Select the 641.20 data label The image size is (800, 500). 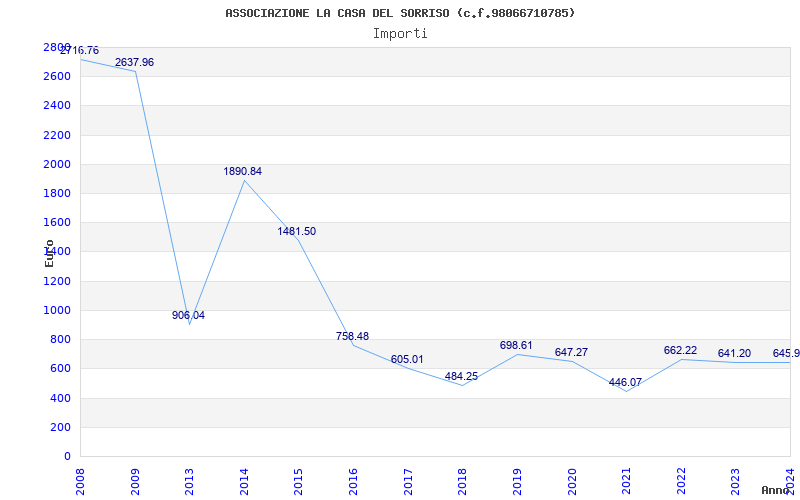[734, 354]
